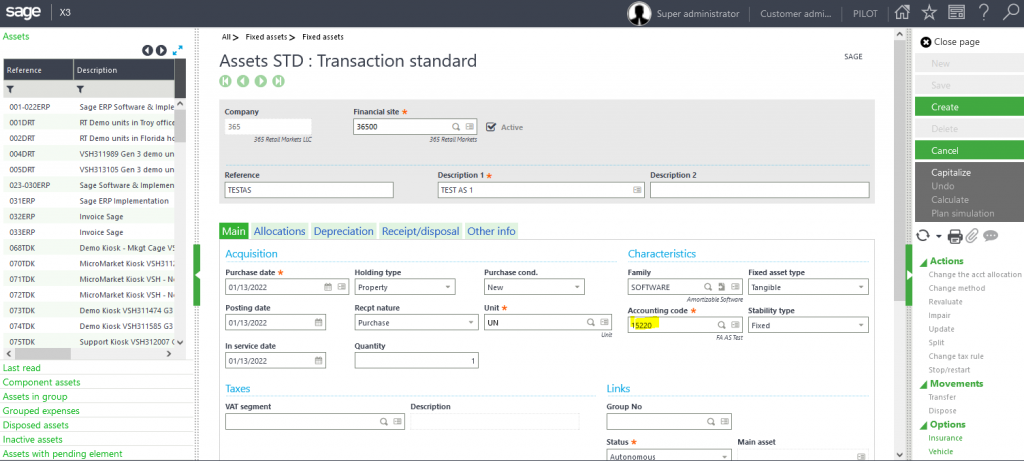The width and height of the screenshot is (1024, 461).
Task: Switch to the Depreciation tab
Action: [344, 231]
